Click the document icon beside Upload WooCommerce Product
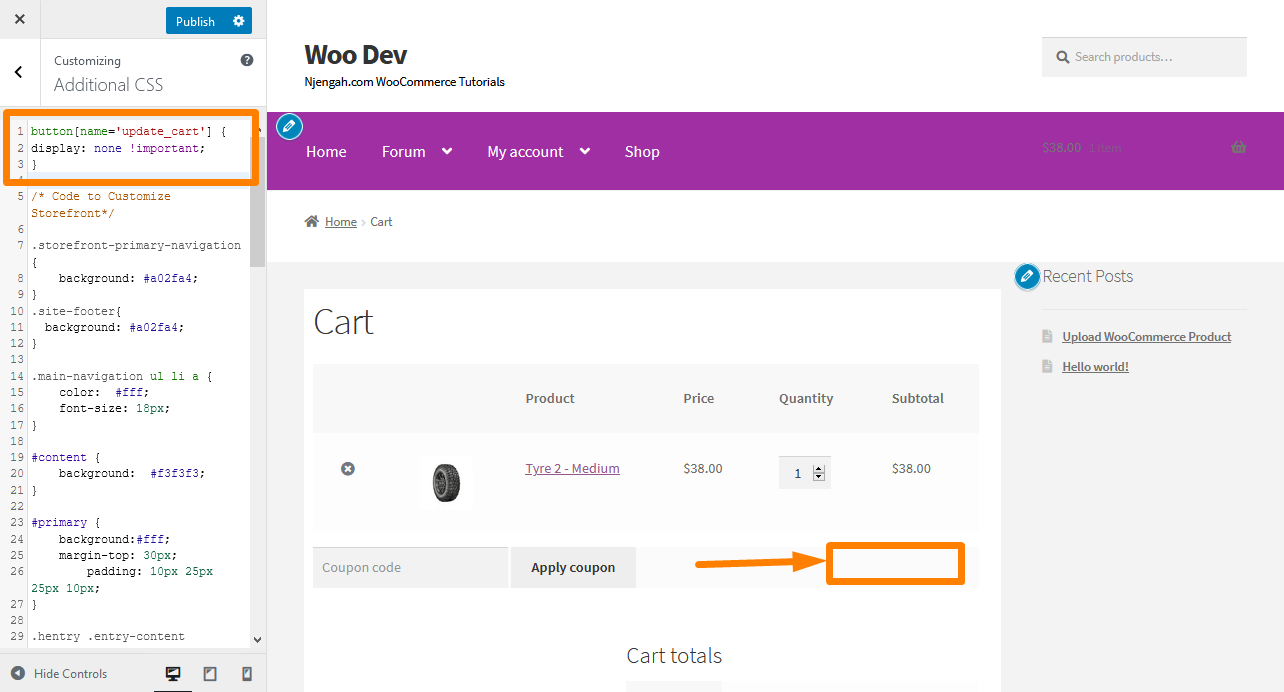This screenshot has width=1284, height=692. click(x=1047, y=337)
